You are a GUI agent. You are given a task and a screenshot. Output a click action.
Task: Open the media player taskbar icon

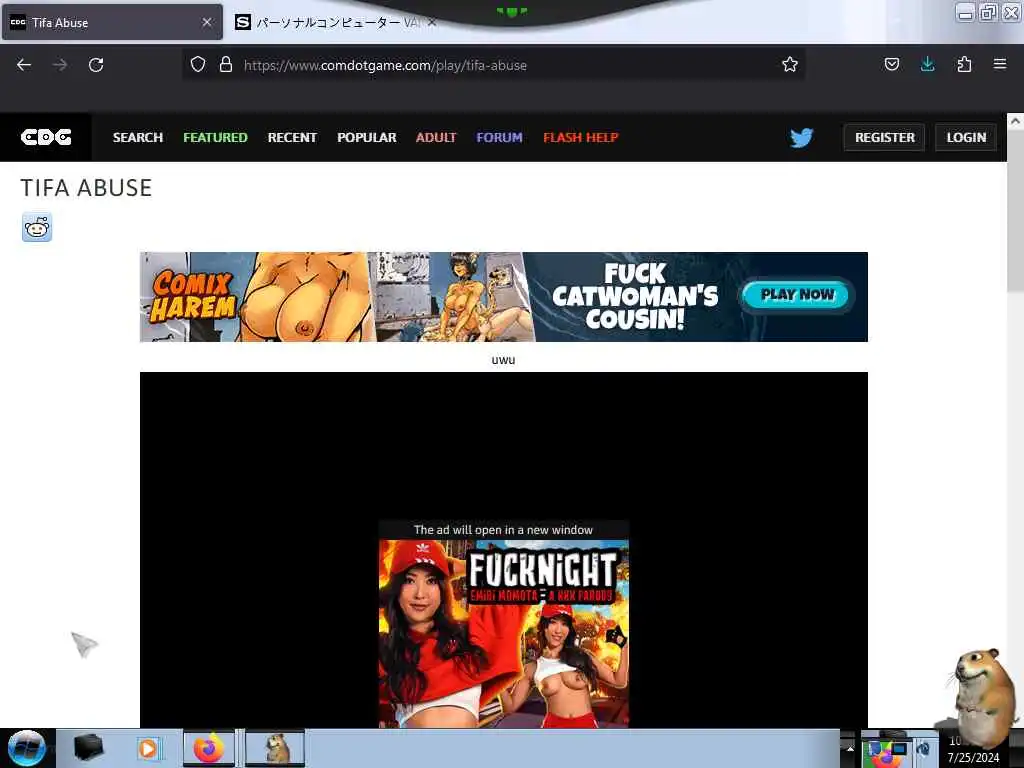point(148,748)
